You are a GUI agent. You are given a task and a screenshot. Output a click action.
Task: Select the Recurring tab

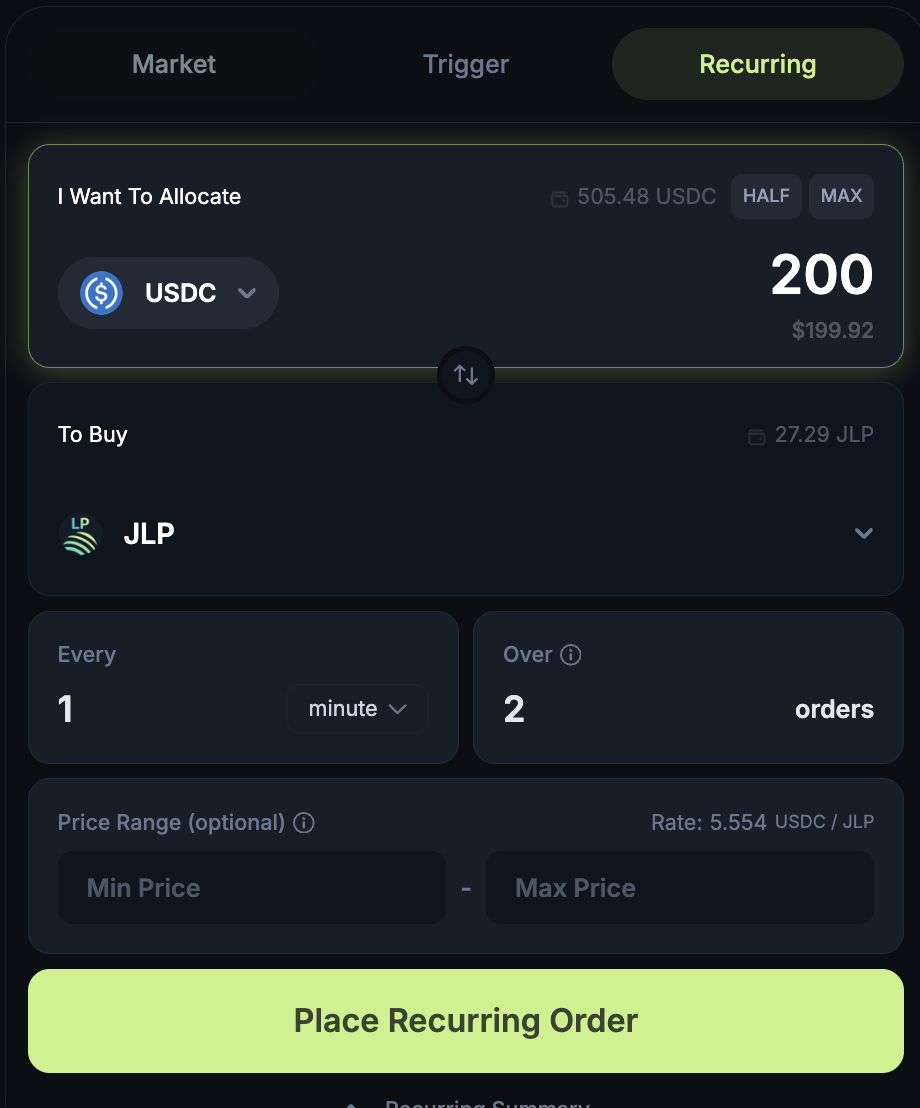tap(757, 64)
